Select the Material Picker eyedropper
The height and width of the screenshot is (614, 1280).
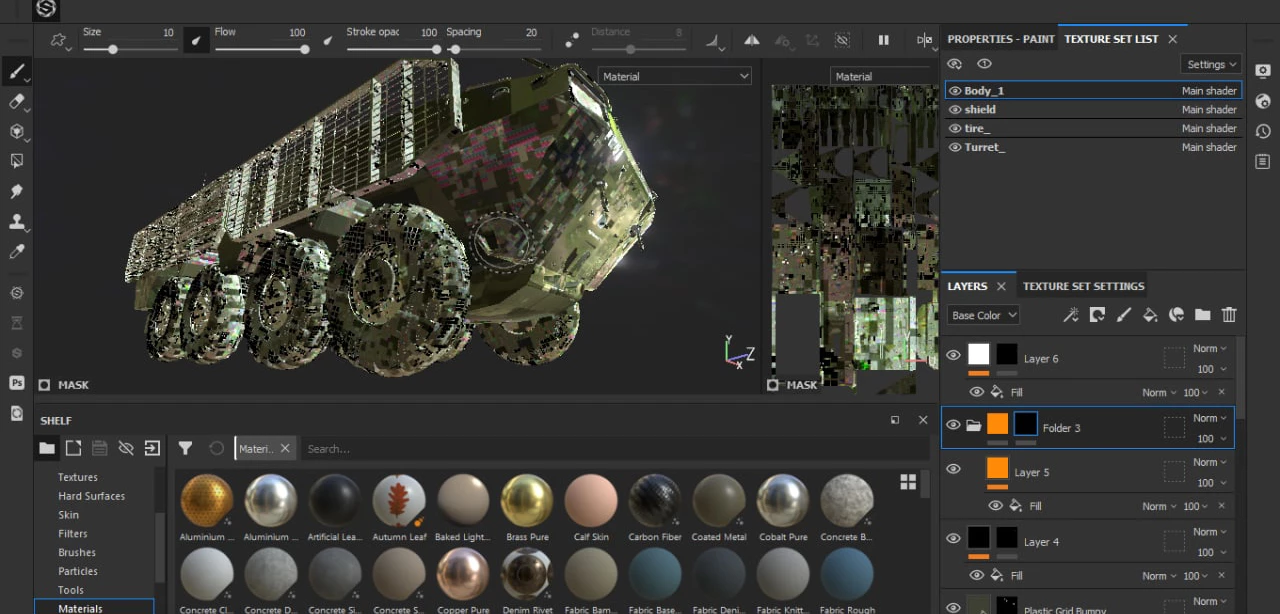coord(16,252)
